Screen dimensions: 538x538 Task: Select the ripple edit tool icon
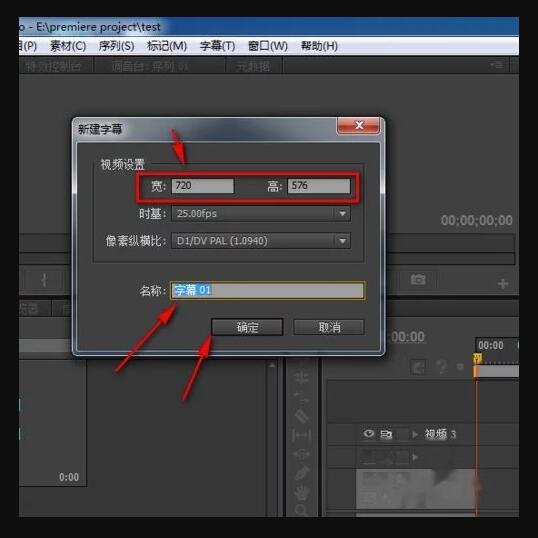[x=302, y=377]
